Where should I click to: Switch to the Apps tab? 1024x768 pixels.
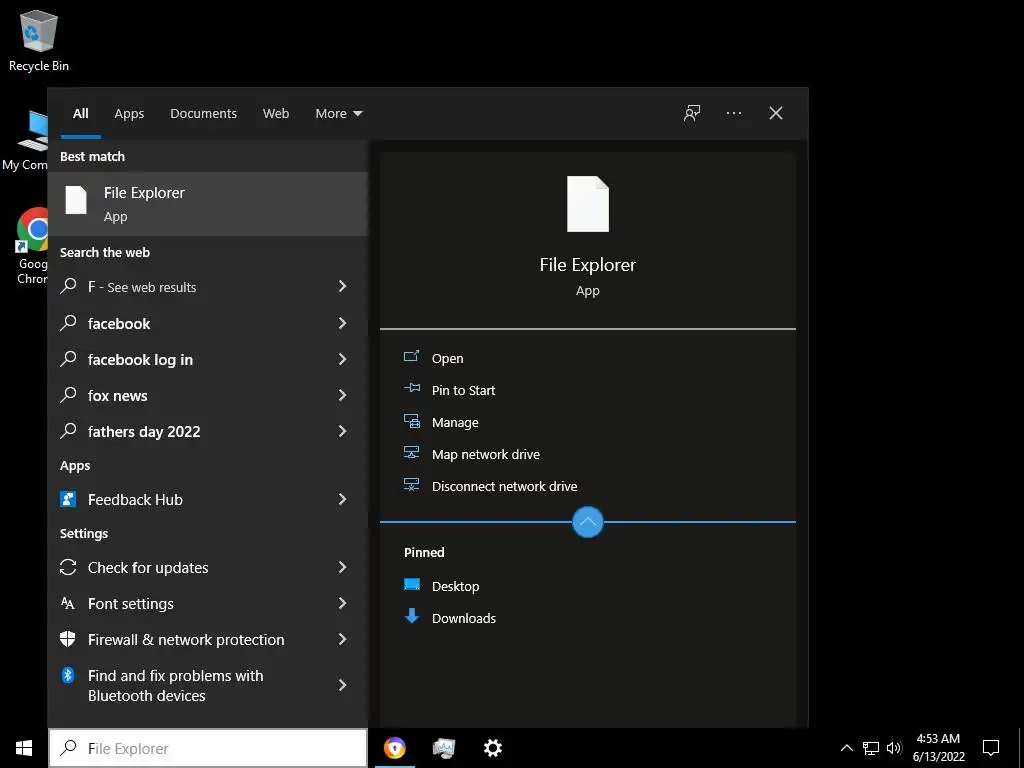pyautogui.click(x=129, y=113)
